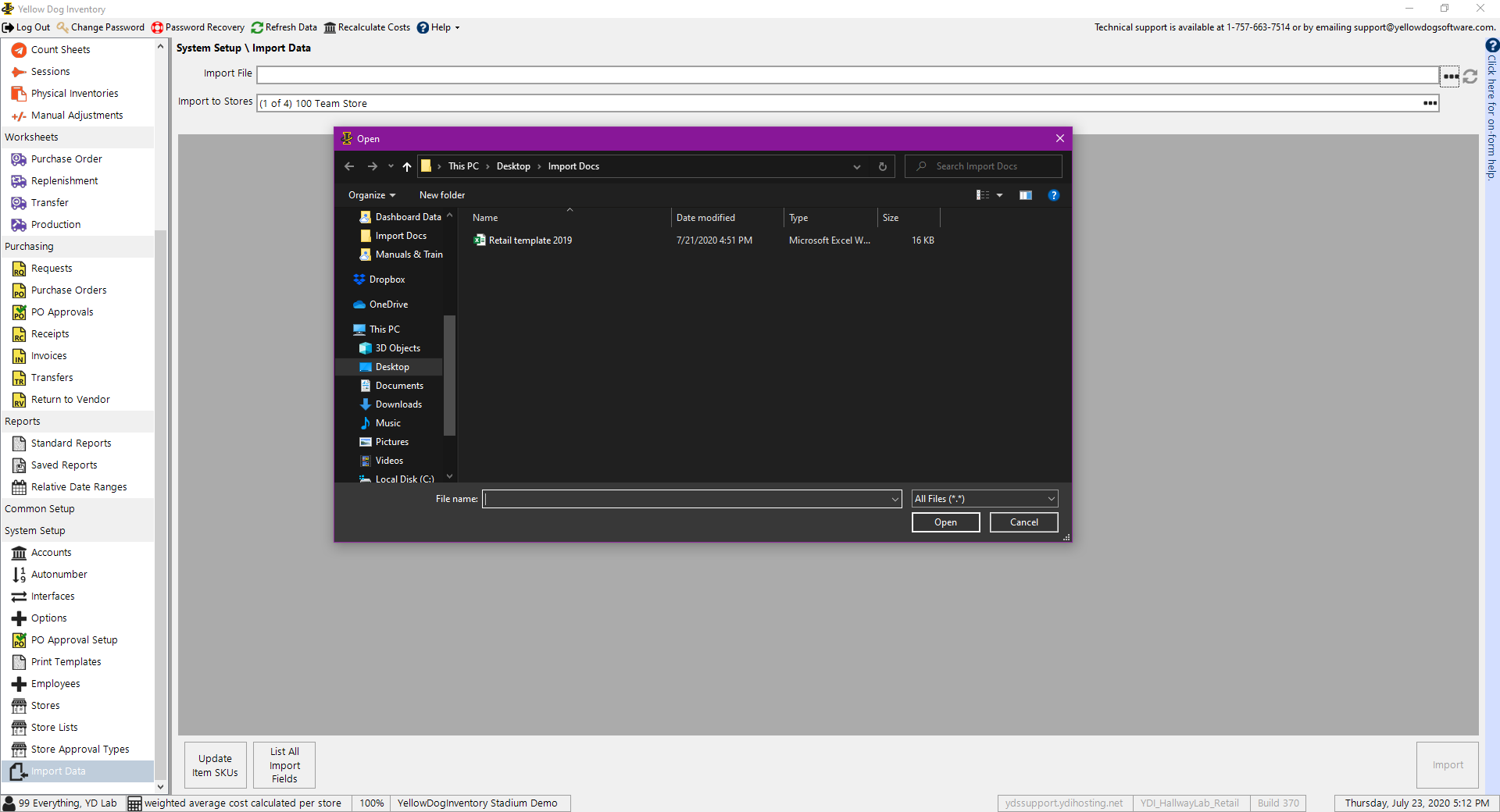Open the All Files type dropdown
Viewport: 1500px width, 812px height.
click(984, 499)
